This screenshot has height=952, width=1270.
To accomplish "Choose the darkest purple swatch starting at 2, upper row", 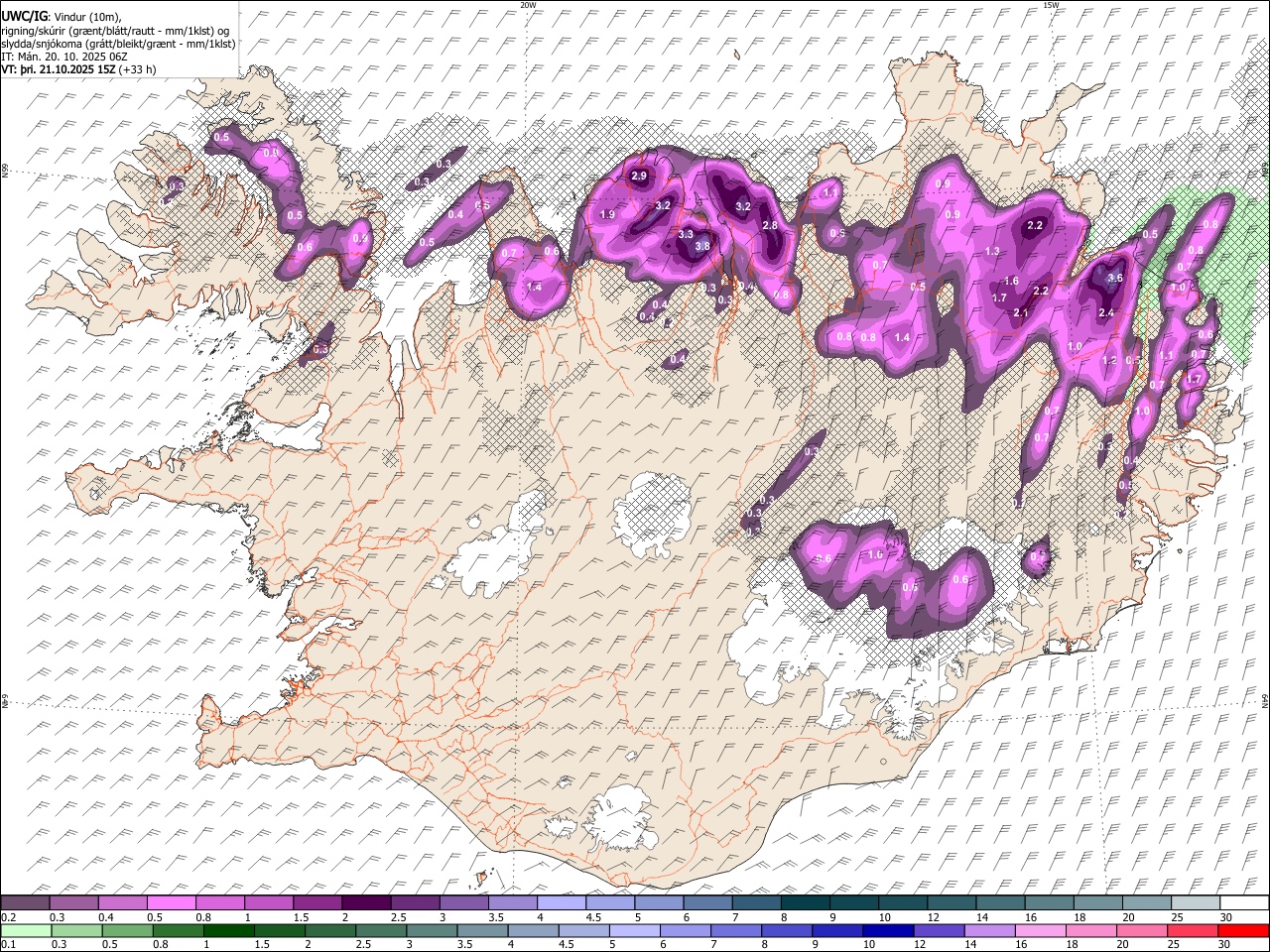I will coord(366,902).
